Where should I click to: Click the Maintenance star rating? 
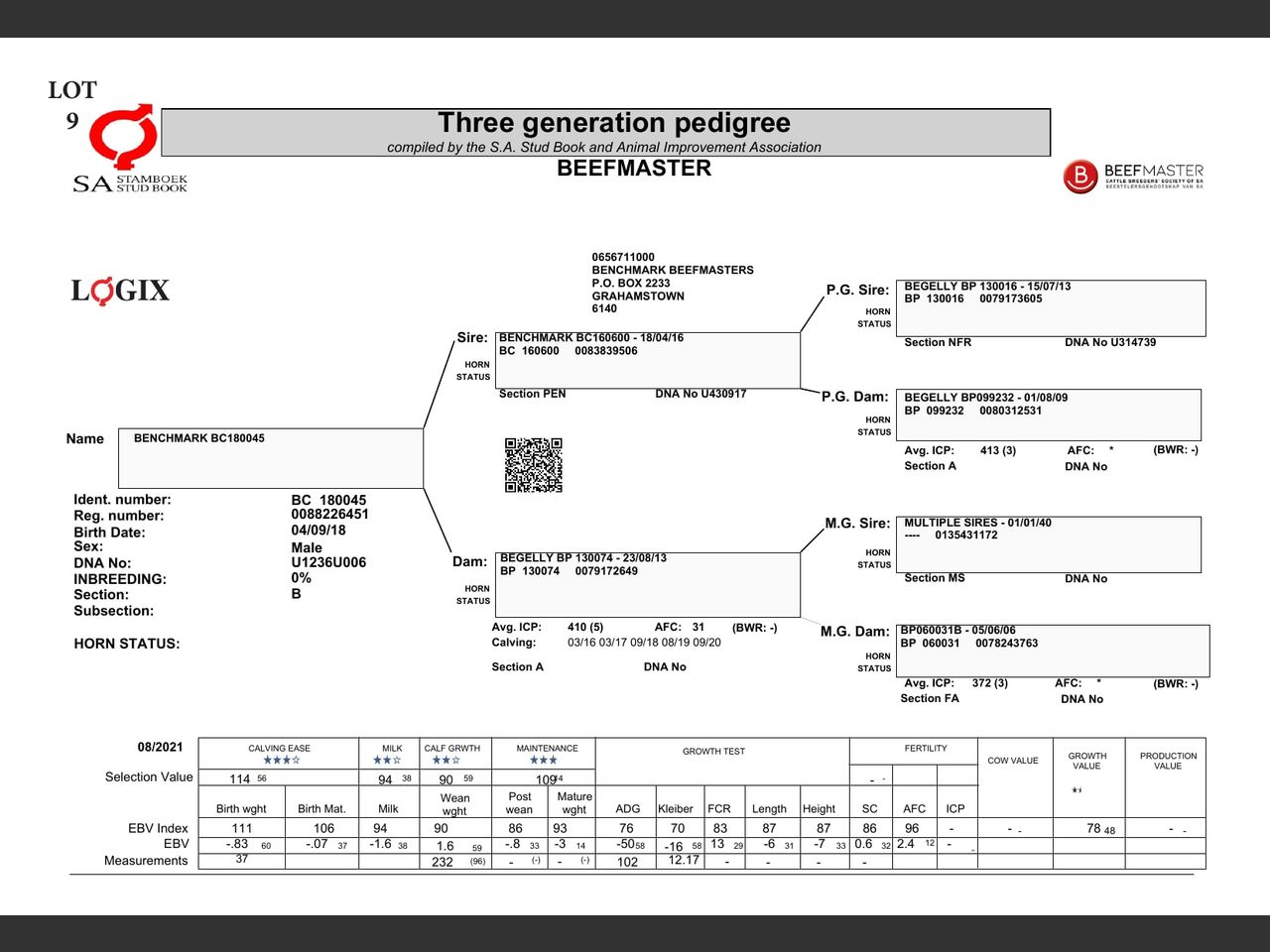pyautogui.click(x=543, y=761)
